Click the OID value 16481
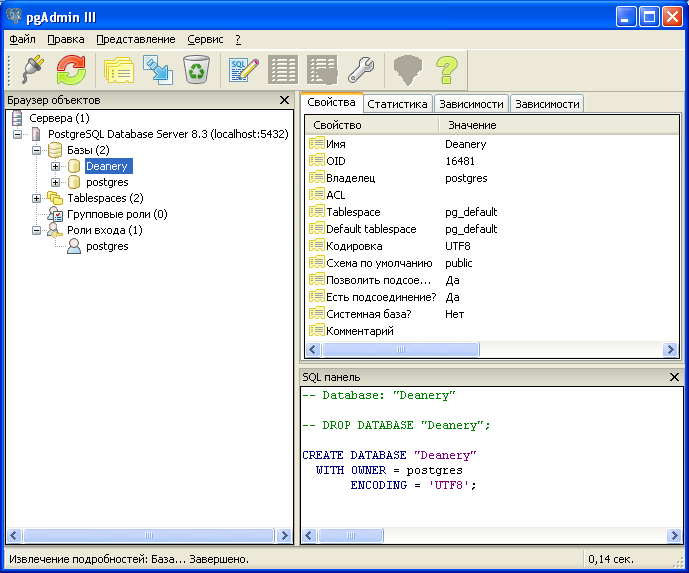 click(460, 161)
